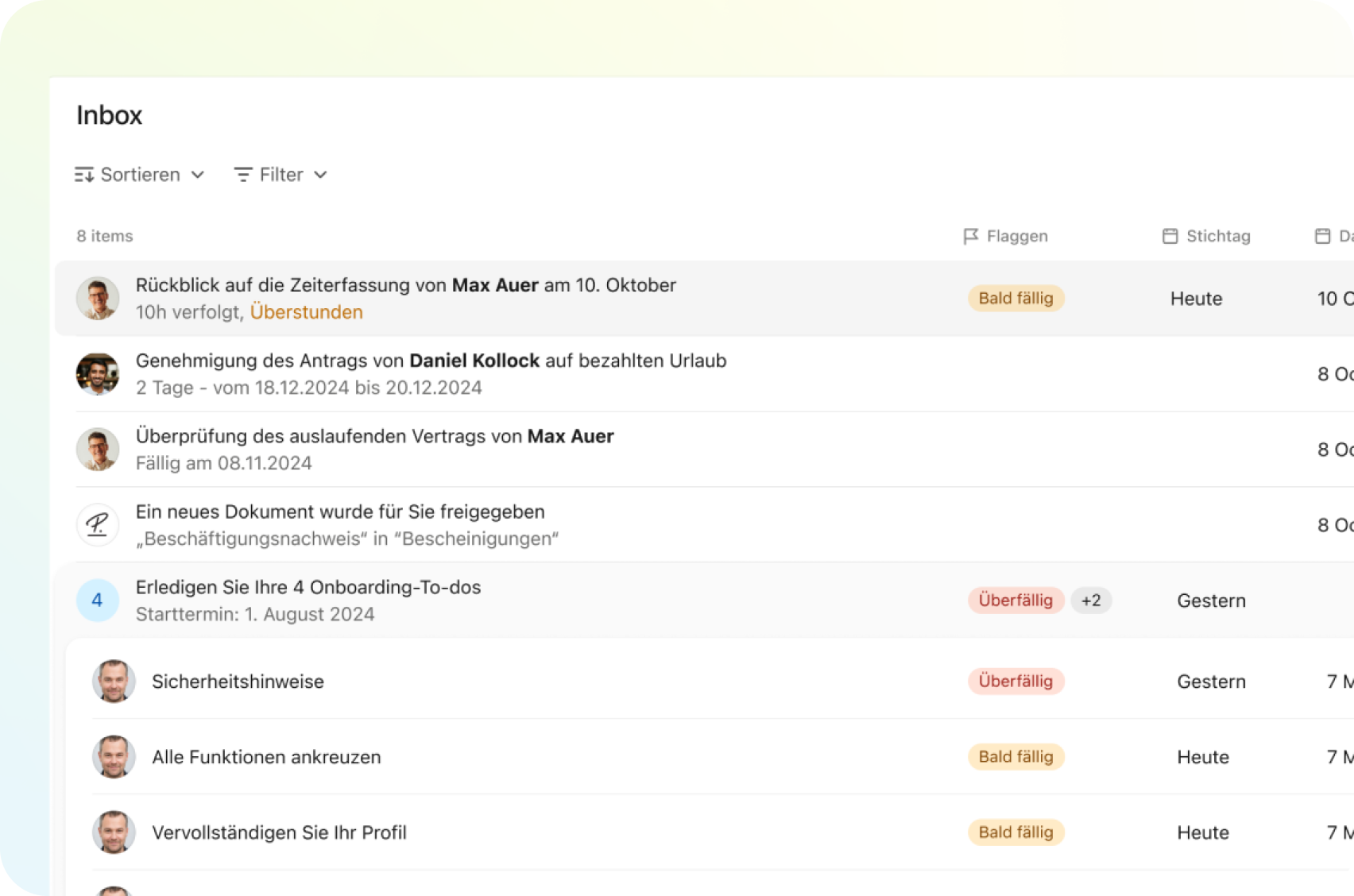Click Heute due date for Alle Funktionen ankreuzen
Image resolution: width=1354 pixels, height=896 pixels.
click(1203, 757)
